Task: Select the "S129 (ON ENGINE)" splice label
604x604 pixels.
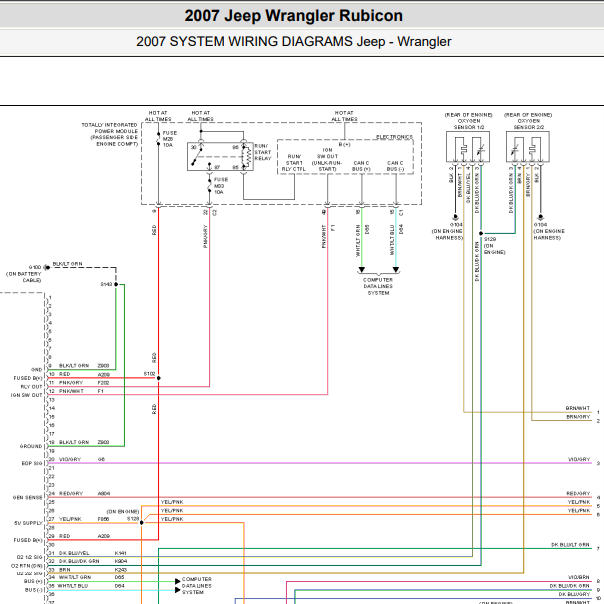Action: [494, 245]
